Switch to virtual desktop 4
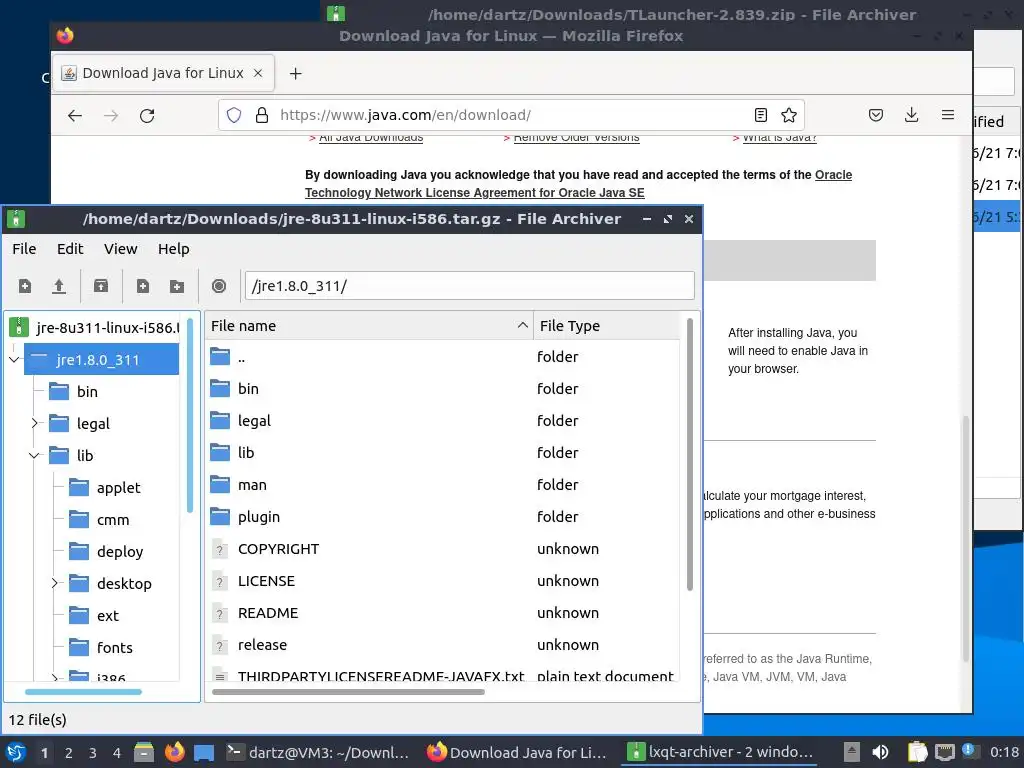Viewport: 1024px width, 768px height. pyautogui.click(x=117, y=753)
